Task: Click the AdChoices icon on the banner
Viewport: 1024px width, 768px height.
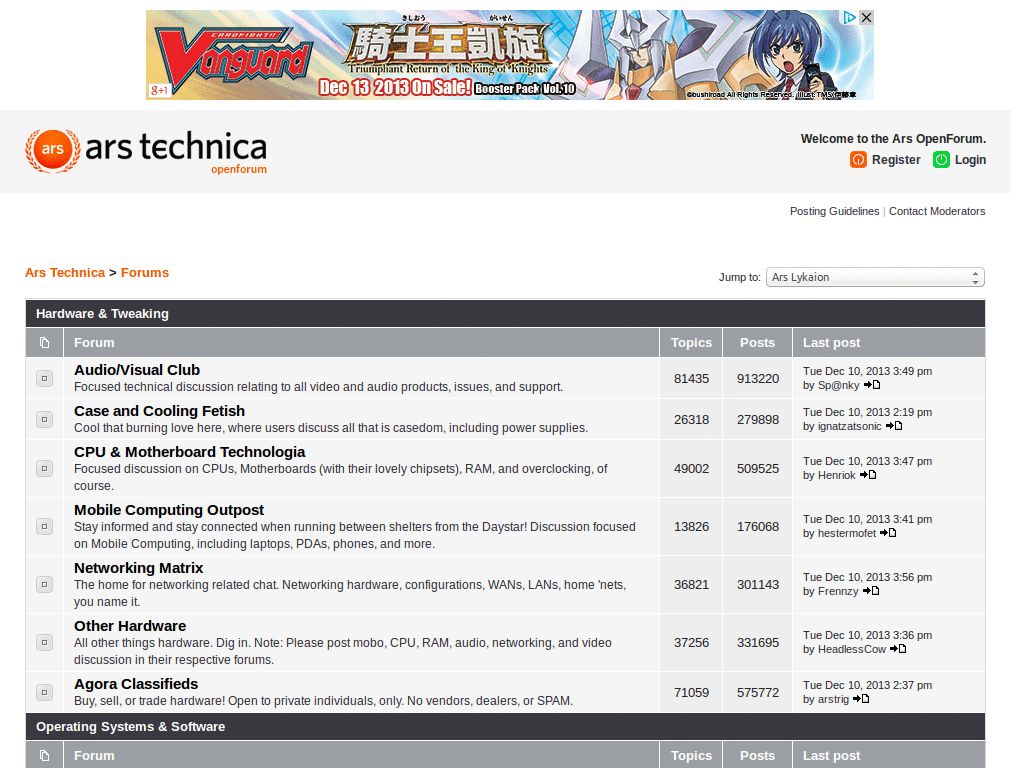Action: point(849,18)
